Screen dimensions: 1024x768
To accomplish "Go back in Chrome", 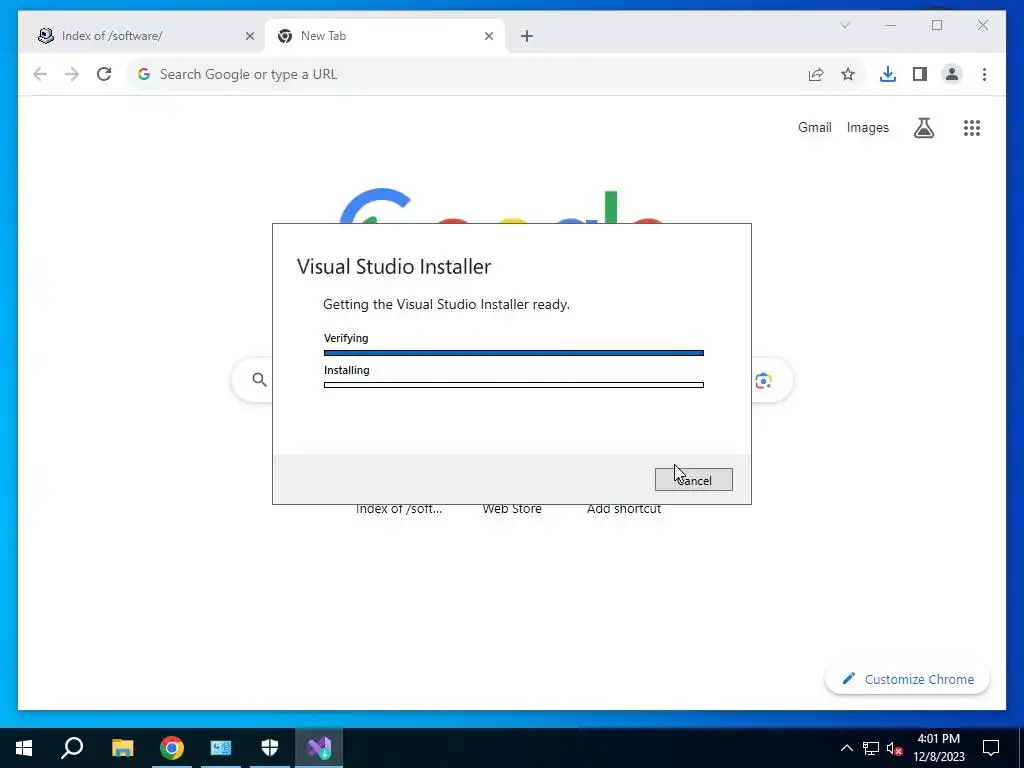I will coord(40,74).
